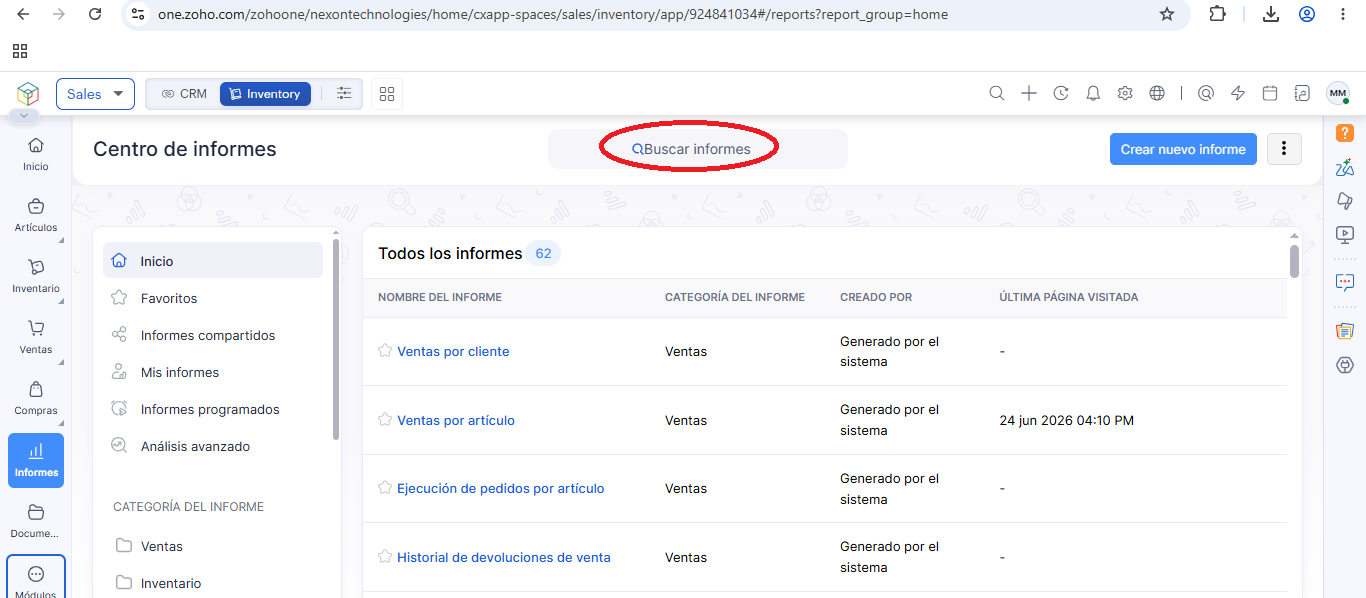Screen dimensions: 1366x598
Task: Click the lightning bolt icon
Action: [x=1238, y=93]
